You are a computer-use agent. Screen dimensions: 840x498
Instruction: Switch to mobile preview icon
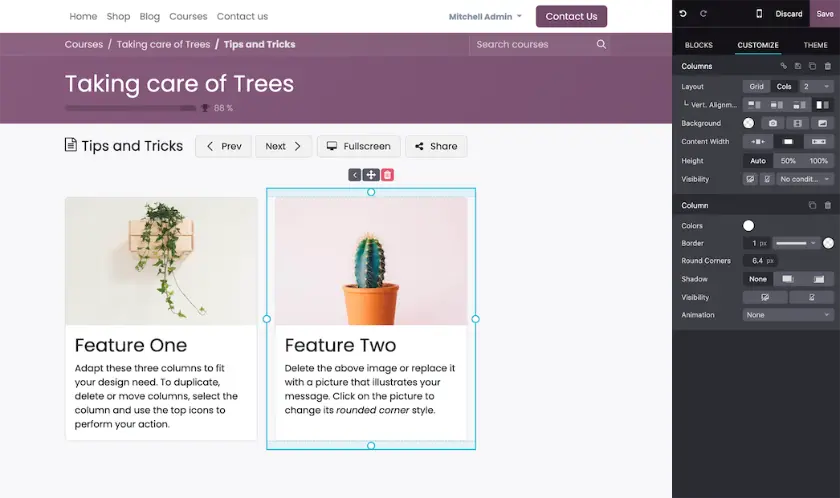tap(759, 14)
